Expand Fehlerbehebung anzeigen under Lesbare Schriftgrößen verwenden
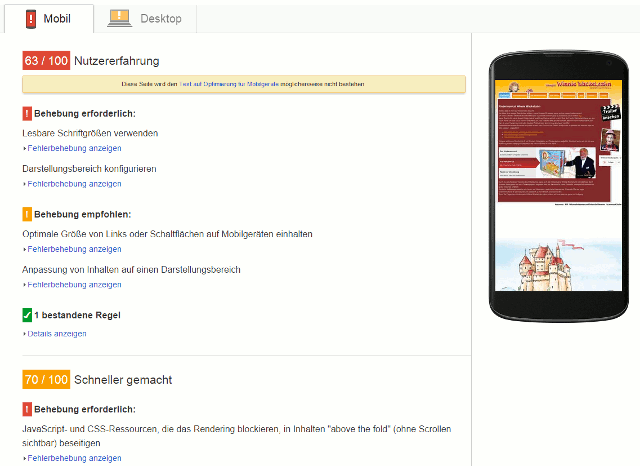Viewport: 640px width, 466px height. [73, 148]
